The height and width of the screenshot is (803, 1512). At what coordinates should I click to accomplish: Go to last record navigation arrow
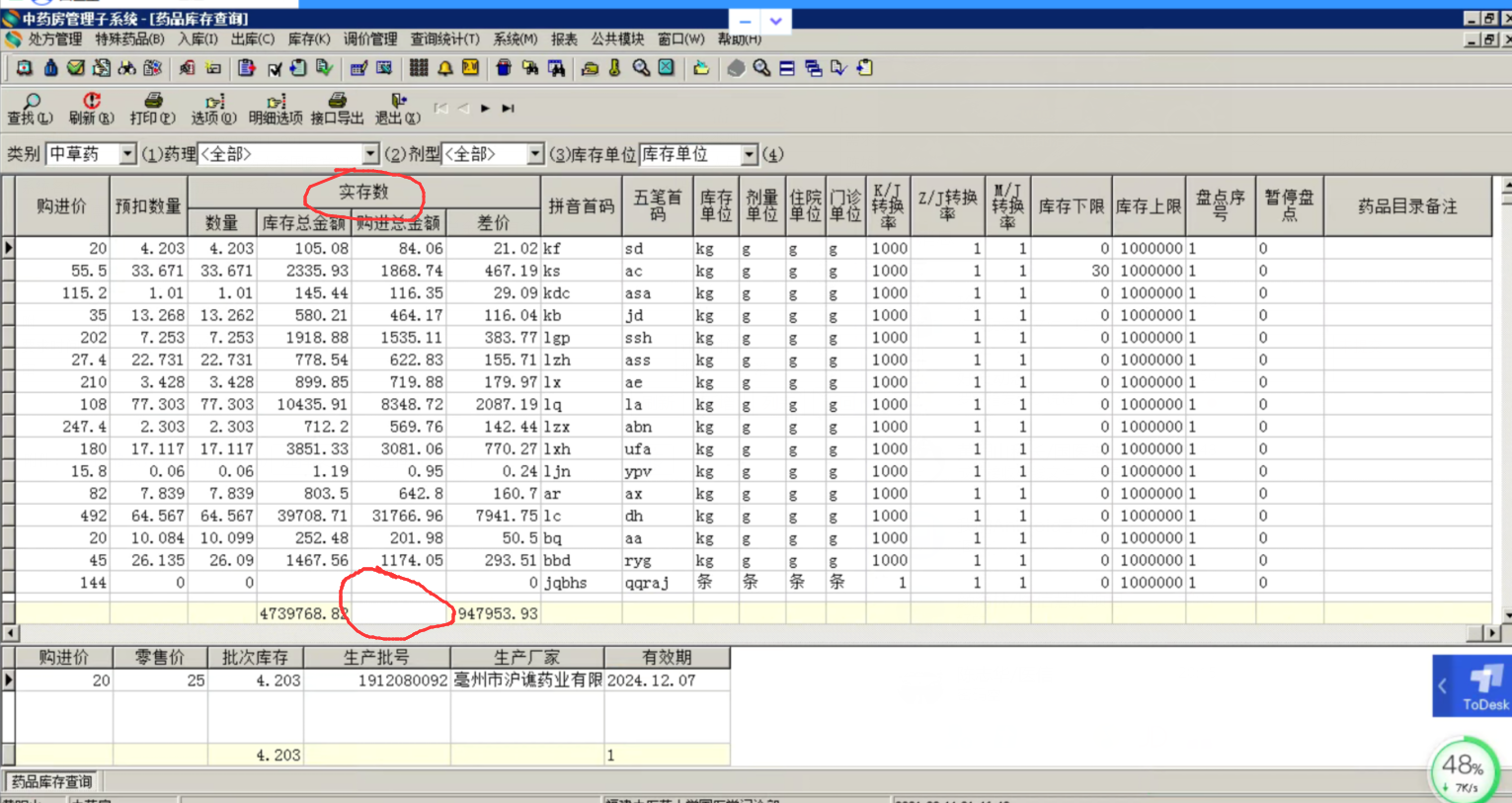[x=508, y=108]
